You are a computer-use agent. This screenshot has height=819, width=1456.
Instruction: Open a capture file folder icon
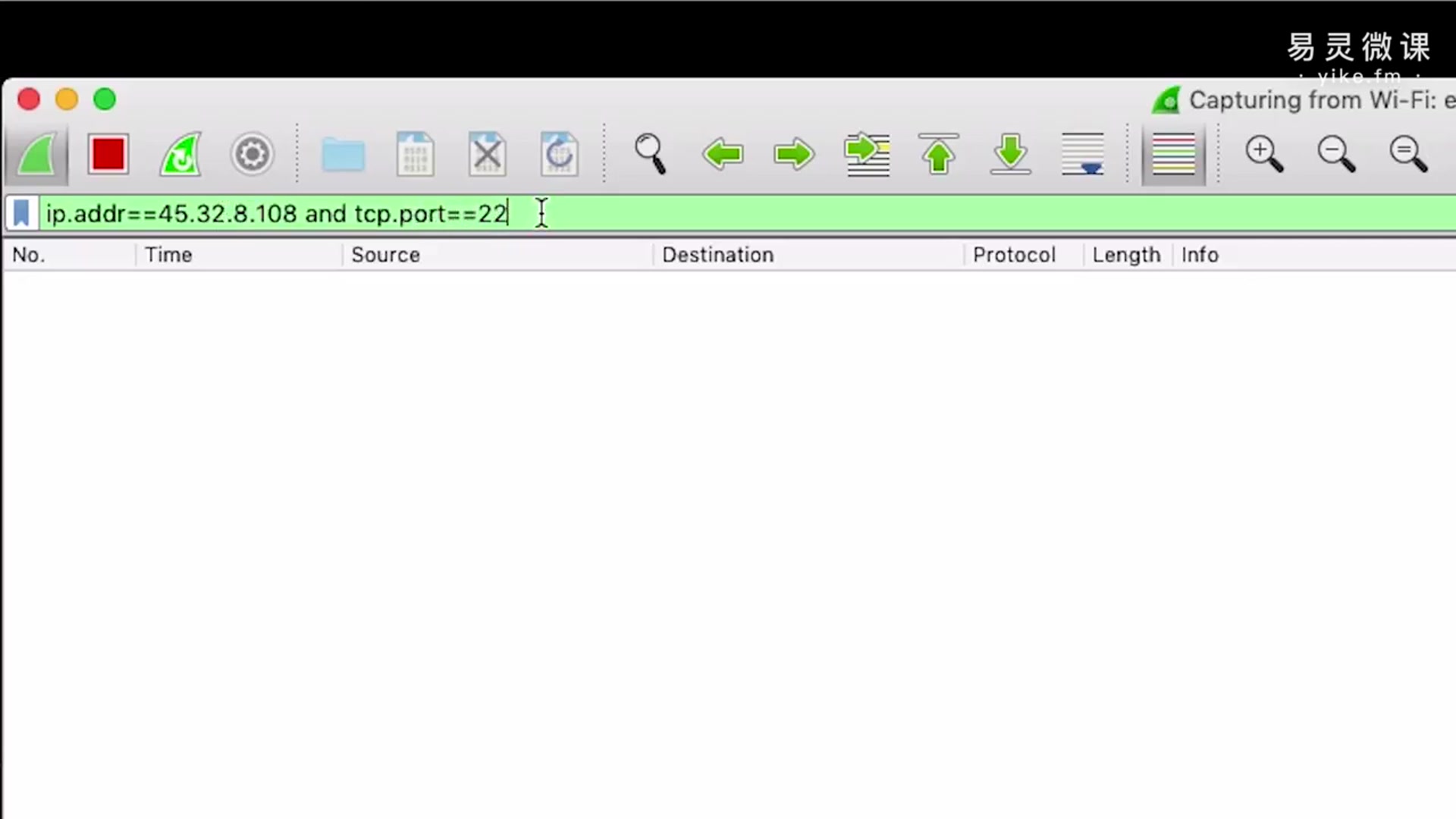click(343, 155)
